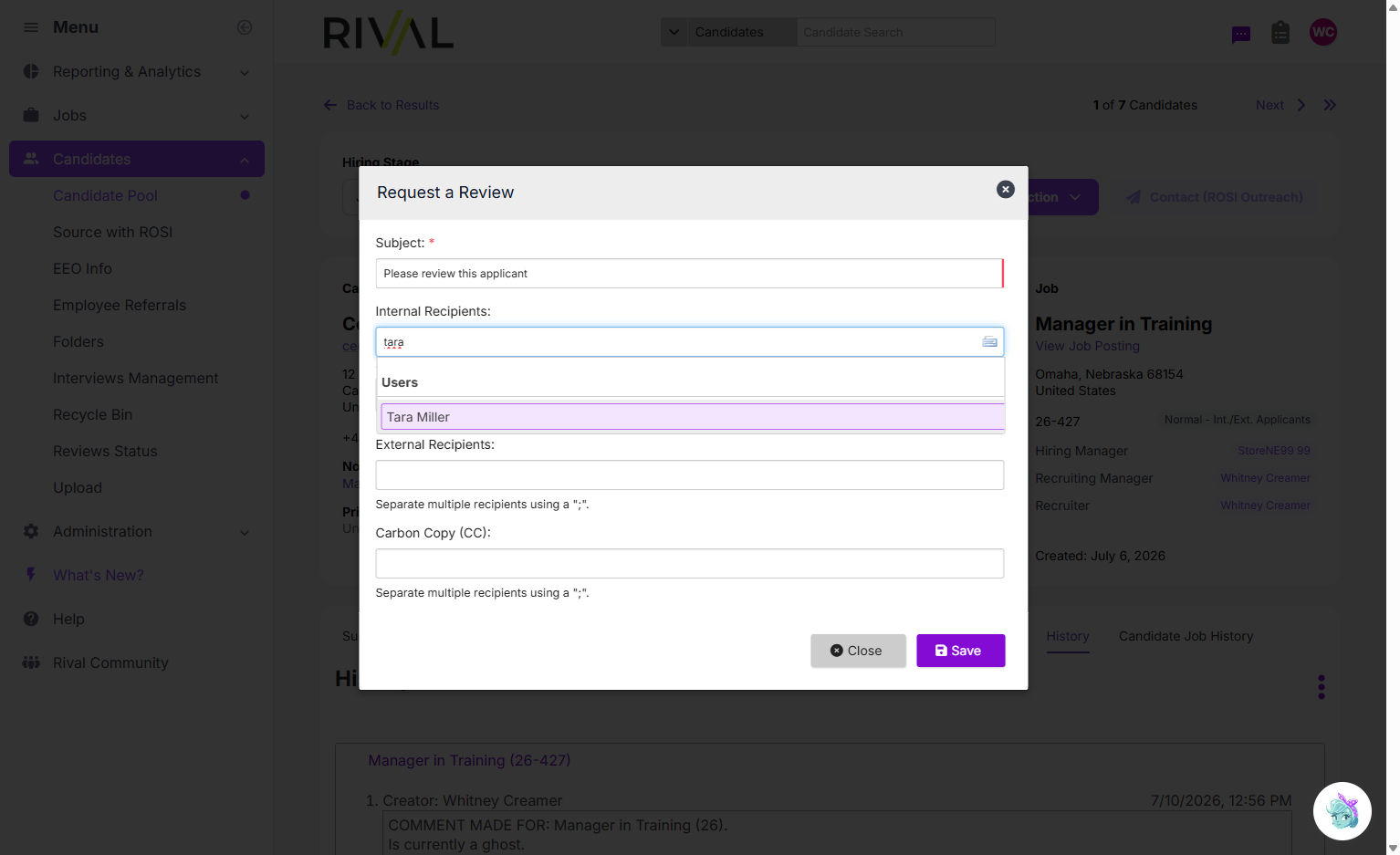Click the Rival logo

[388, 34]
